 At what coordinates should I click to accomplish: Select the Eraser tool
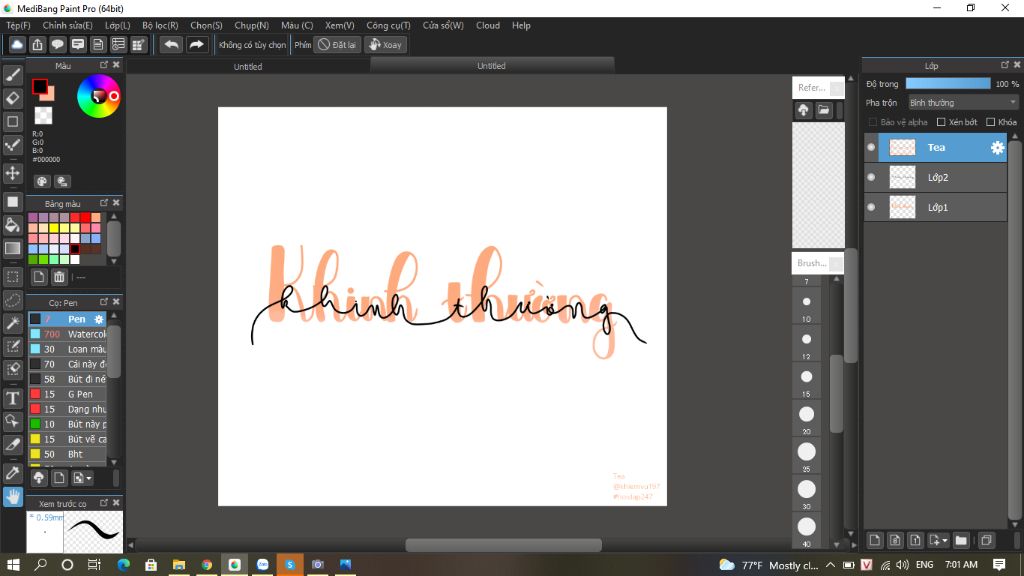[12, 99]
